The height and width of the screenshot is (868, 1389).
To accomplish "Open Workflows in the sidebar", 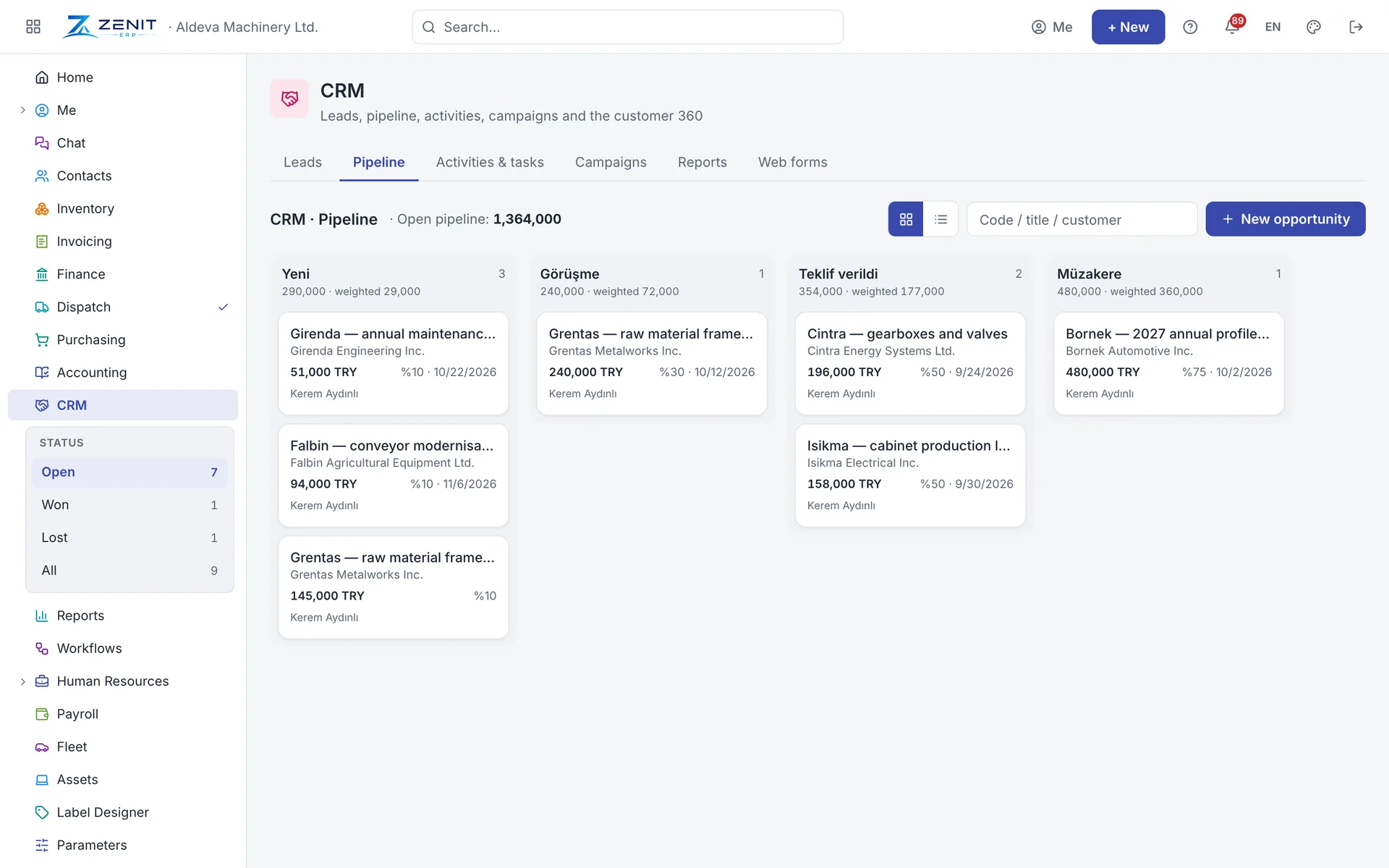I will tap(123, 648).
